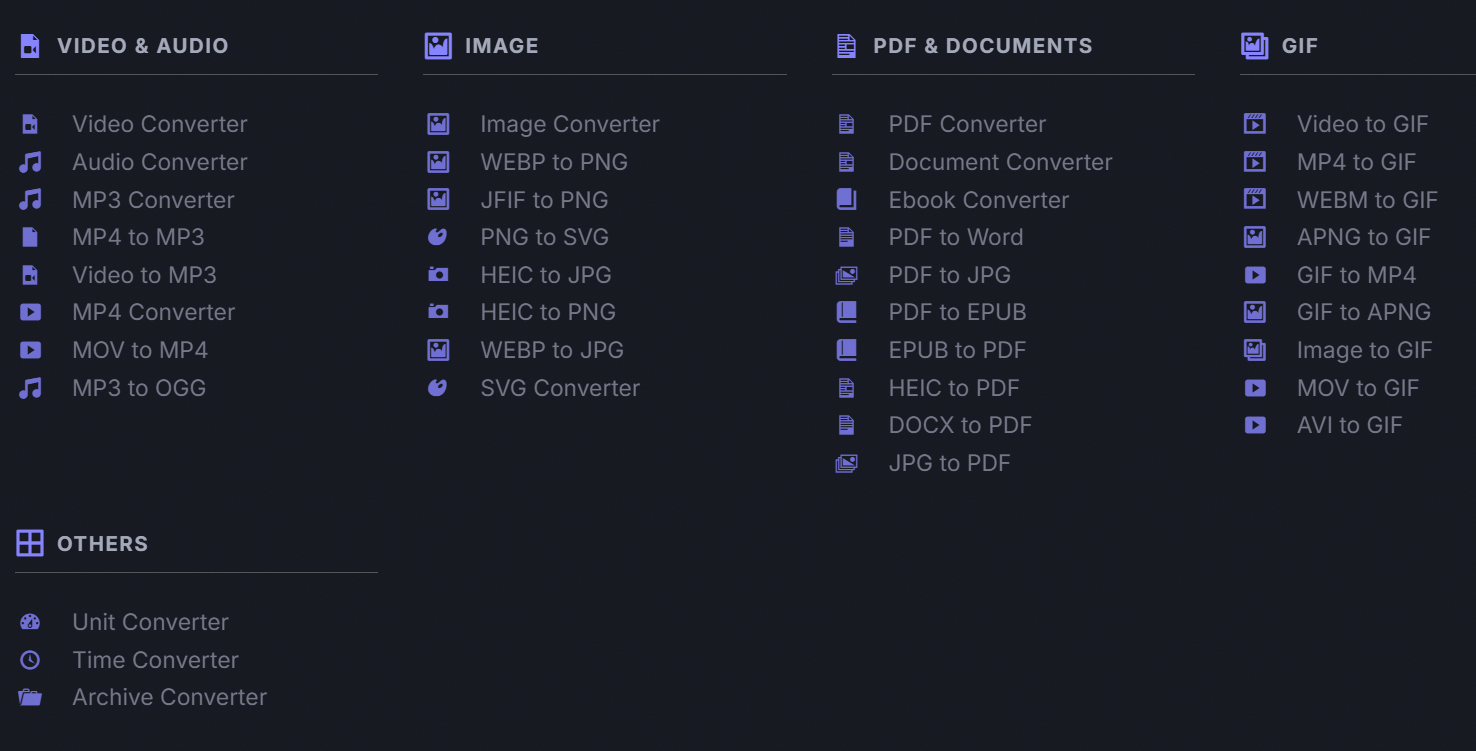This screenshot has height=751, width=1476.
Task: Choose the MOV to GIF link
Action: click(x=1358, y=388)
